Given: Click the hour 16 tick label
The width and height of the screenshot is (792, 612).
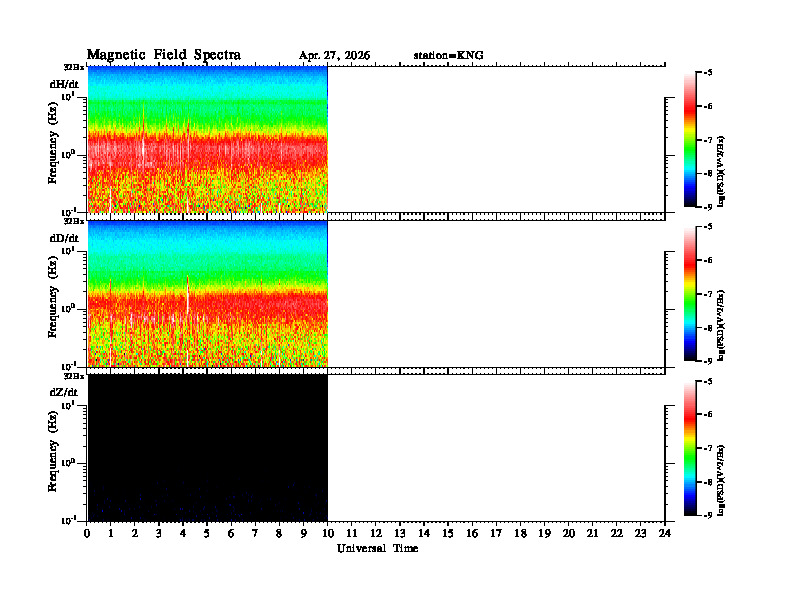Looking at the screenshot, I should [472, 534].
